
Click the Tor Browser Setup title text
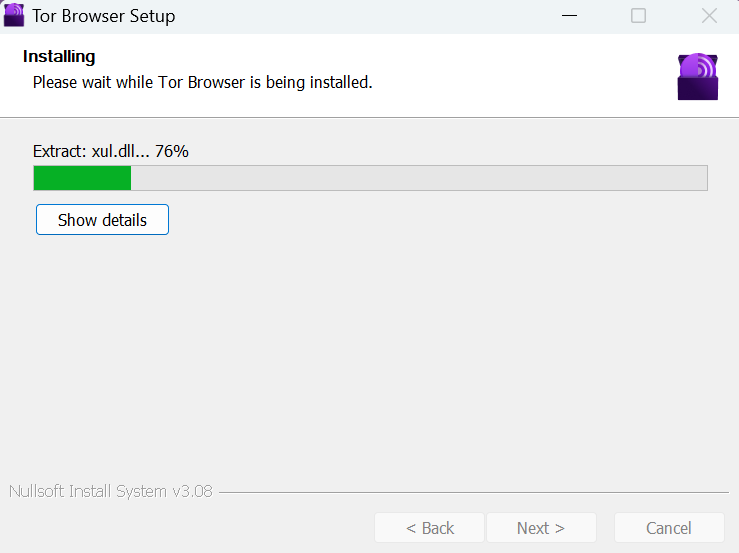click(104, 16)
